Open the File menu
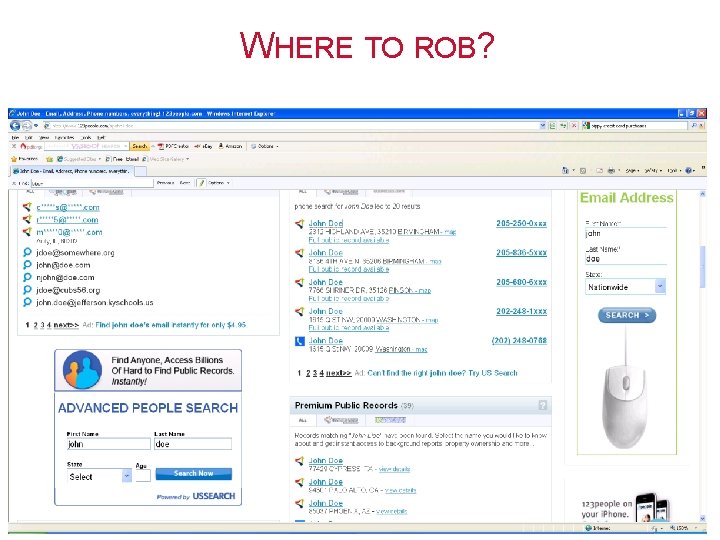 [15, 137]
